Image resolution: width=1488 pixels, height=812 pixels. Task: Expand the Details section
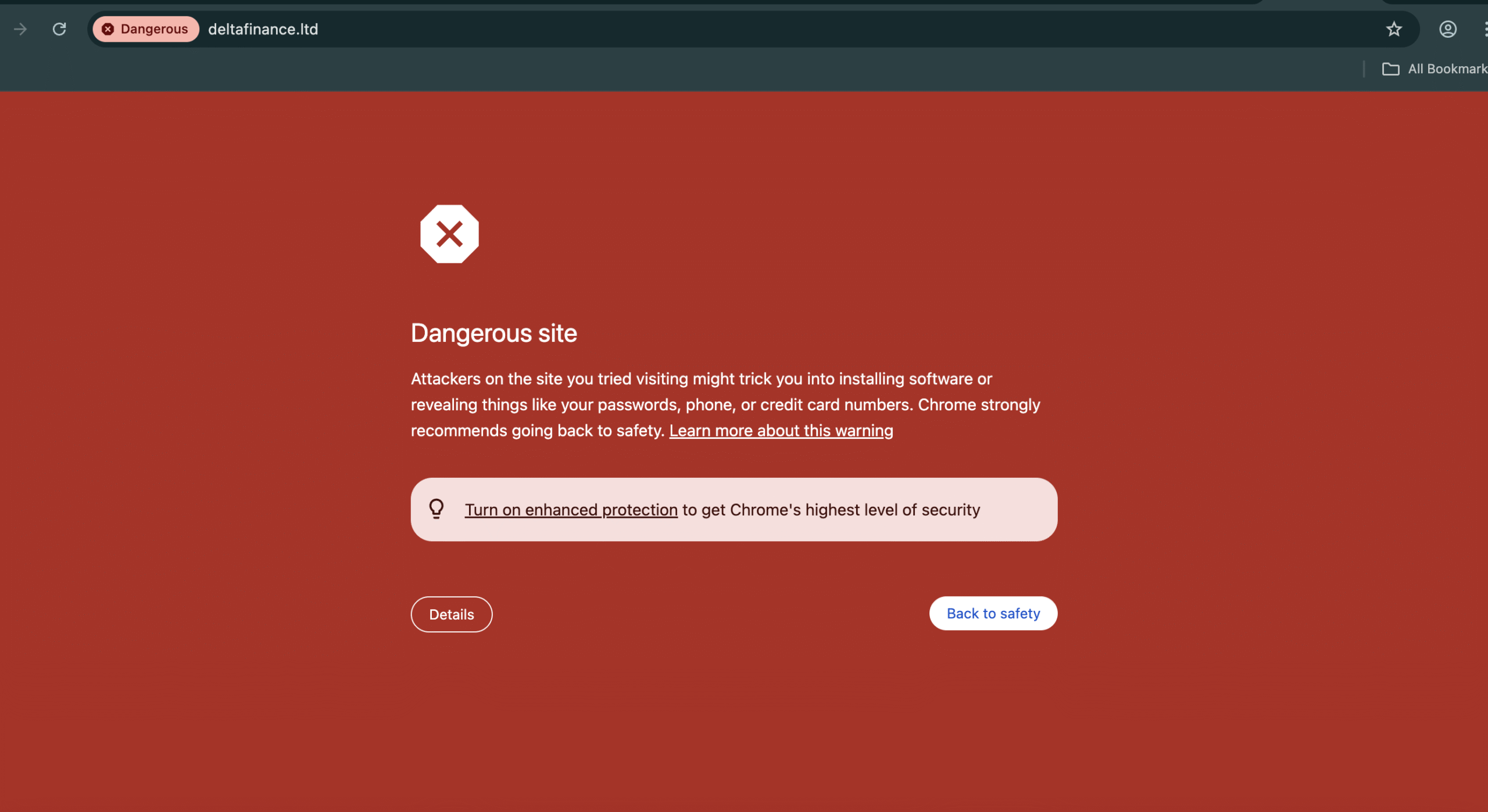tap(451, 614)
